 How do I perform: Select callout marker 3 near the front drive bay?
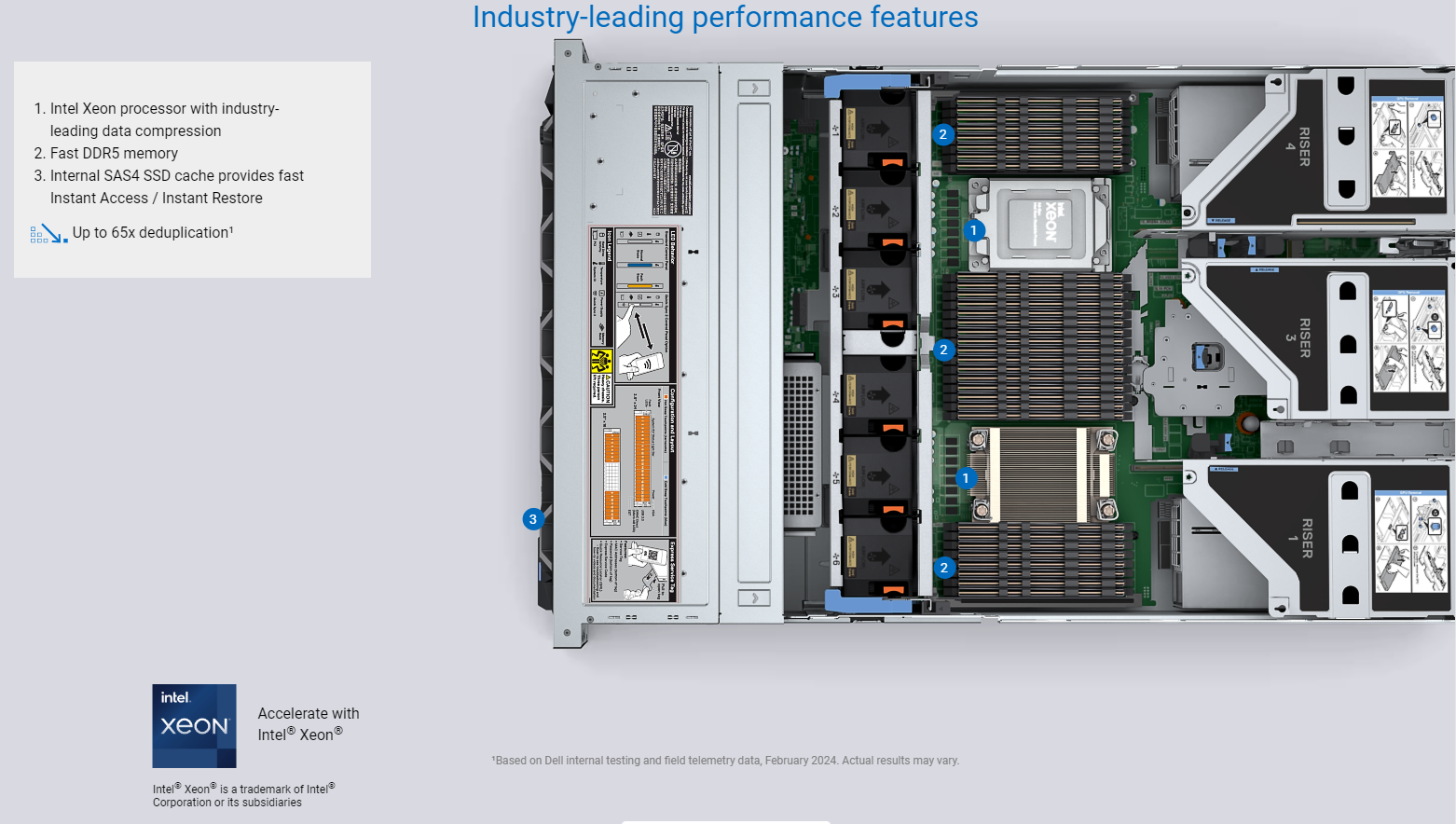(532, 519)
